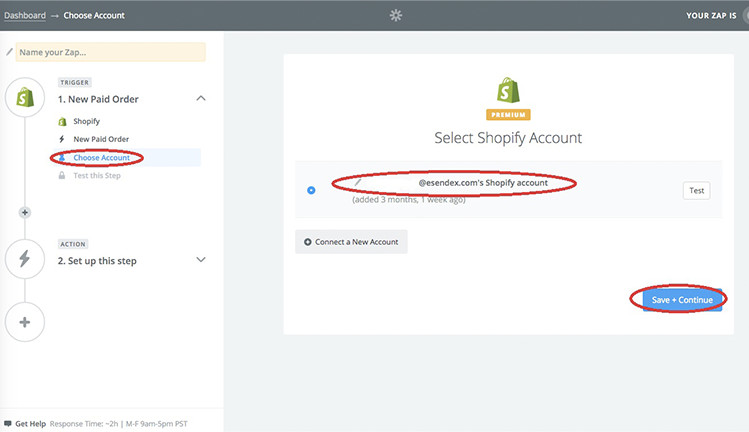
Task: Click the pencil icon beside Shopify account name
Action: click(358, 182)
